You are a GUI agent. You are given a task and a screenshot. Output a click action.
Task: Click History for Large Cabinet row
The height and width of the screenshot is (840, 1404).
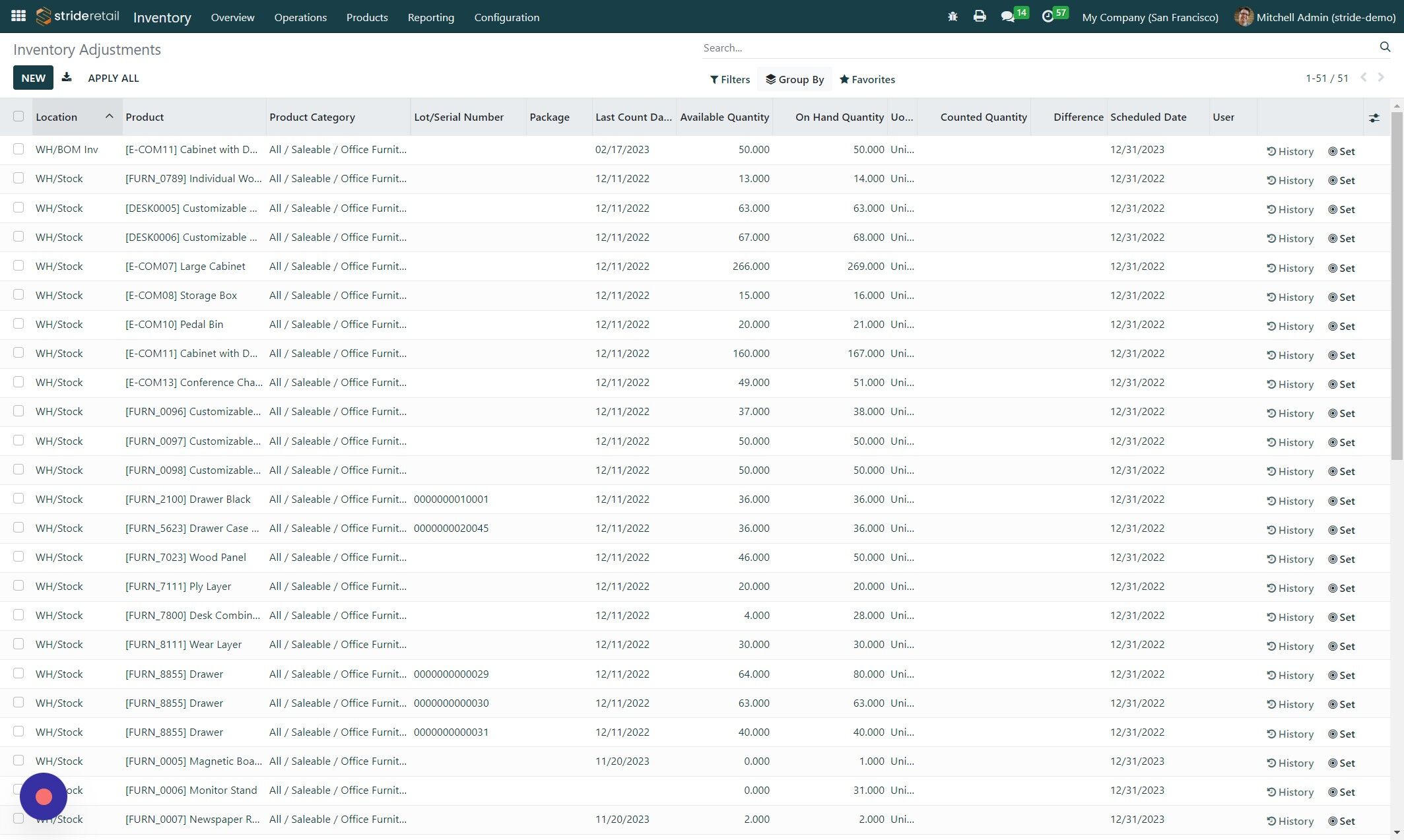click(x=1290, y=268)
